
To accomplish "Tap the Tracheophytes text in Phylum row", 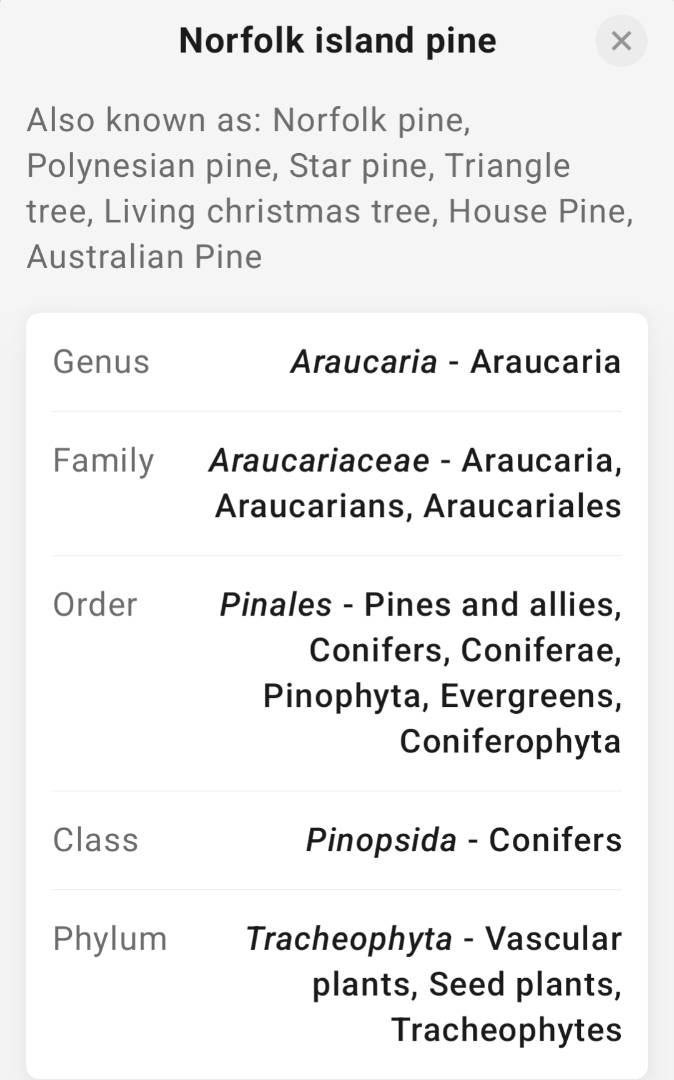I will [x=506, y=1029].
